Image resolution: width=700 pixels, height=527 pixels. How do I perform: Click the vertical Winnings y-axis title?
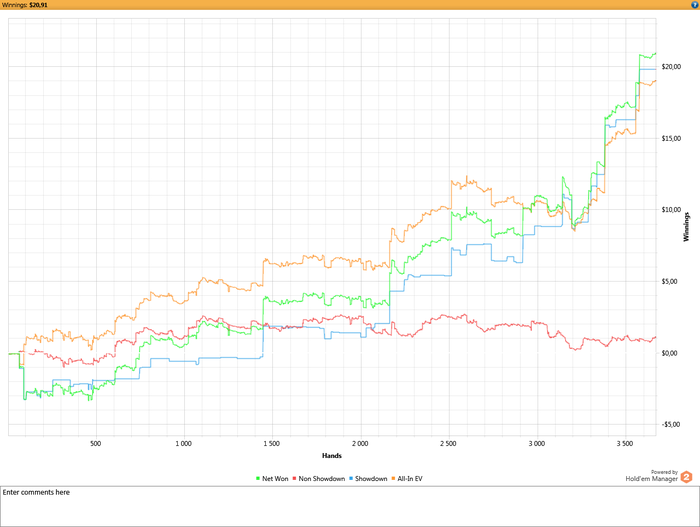688,226
